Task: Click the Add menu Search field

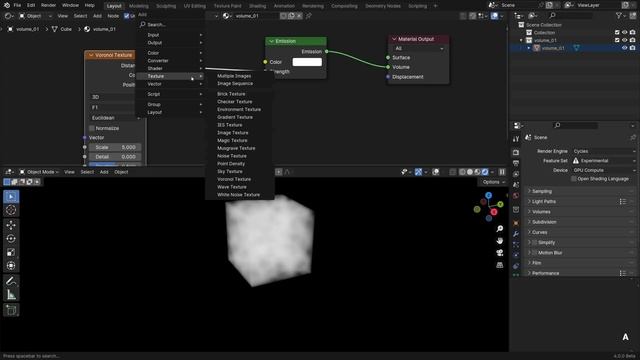Action: [x=170, y=24]
